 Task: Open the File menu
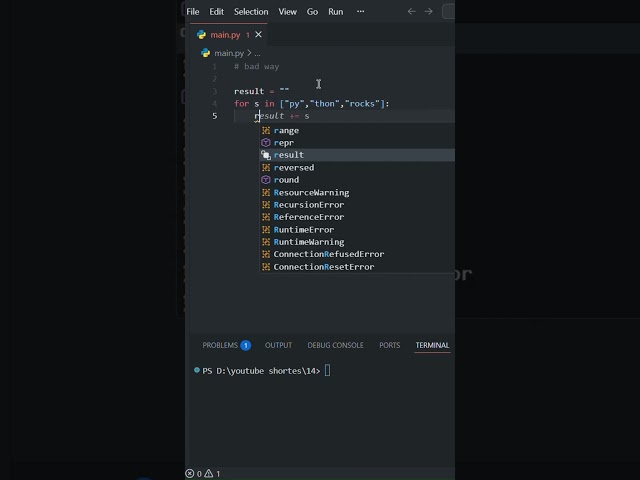tap(193, 12)
